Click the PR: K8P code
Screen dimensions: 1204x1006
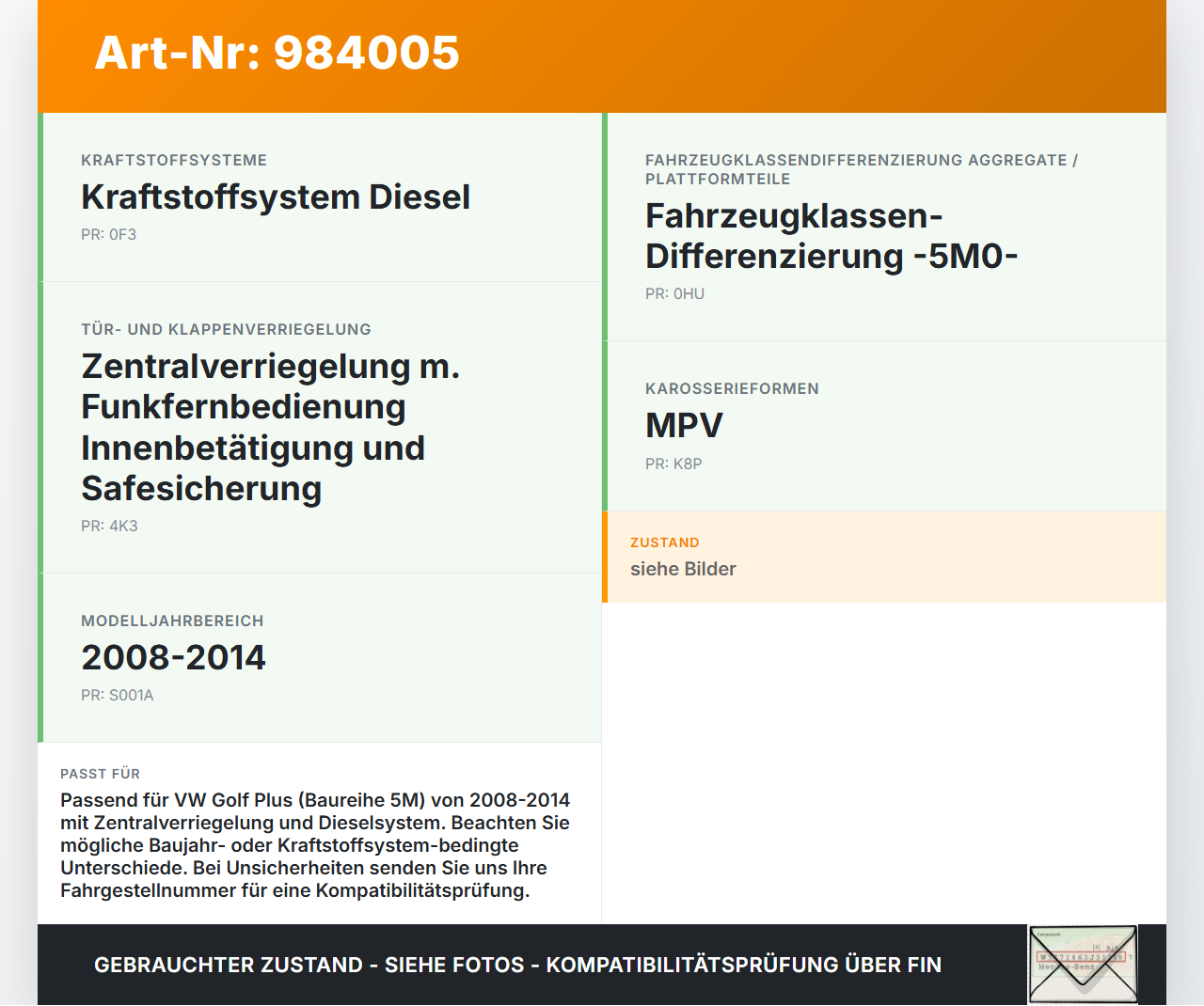coord(673,464)
